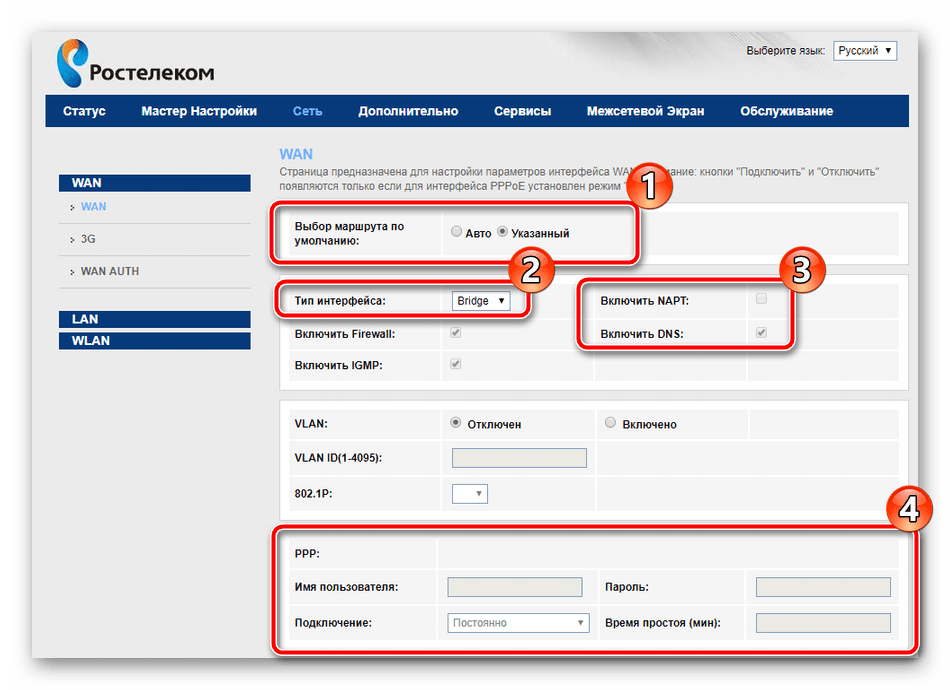The height and width of the screenshot is (690, 950).
Task: Open the Тип интерфейса Bridge dropdown
Action: click(480, 301)
